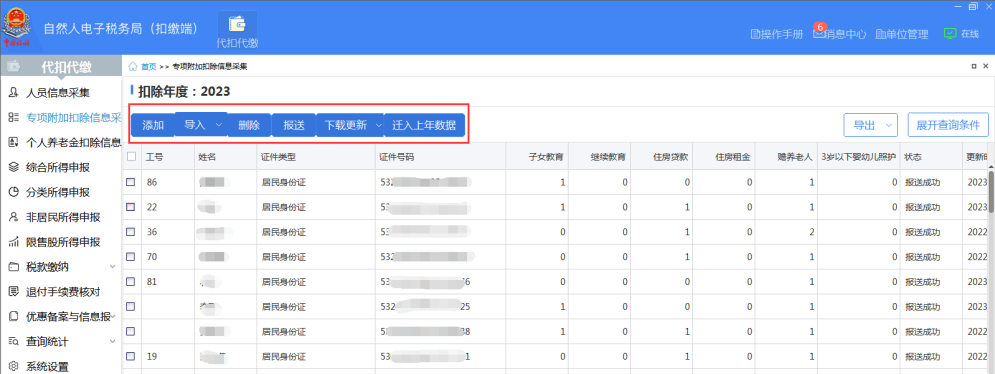The image size is (995, 374).
Task: Open the 代扣代缴 wallet icon in header
Action: 237,24
